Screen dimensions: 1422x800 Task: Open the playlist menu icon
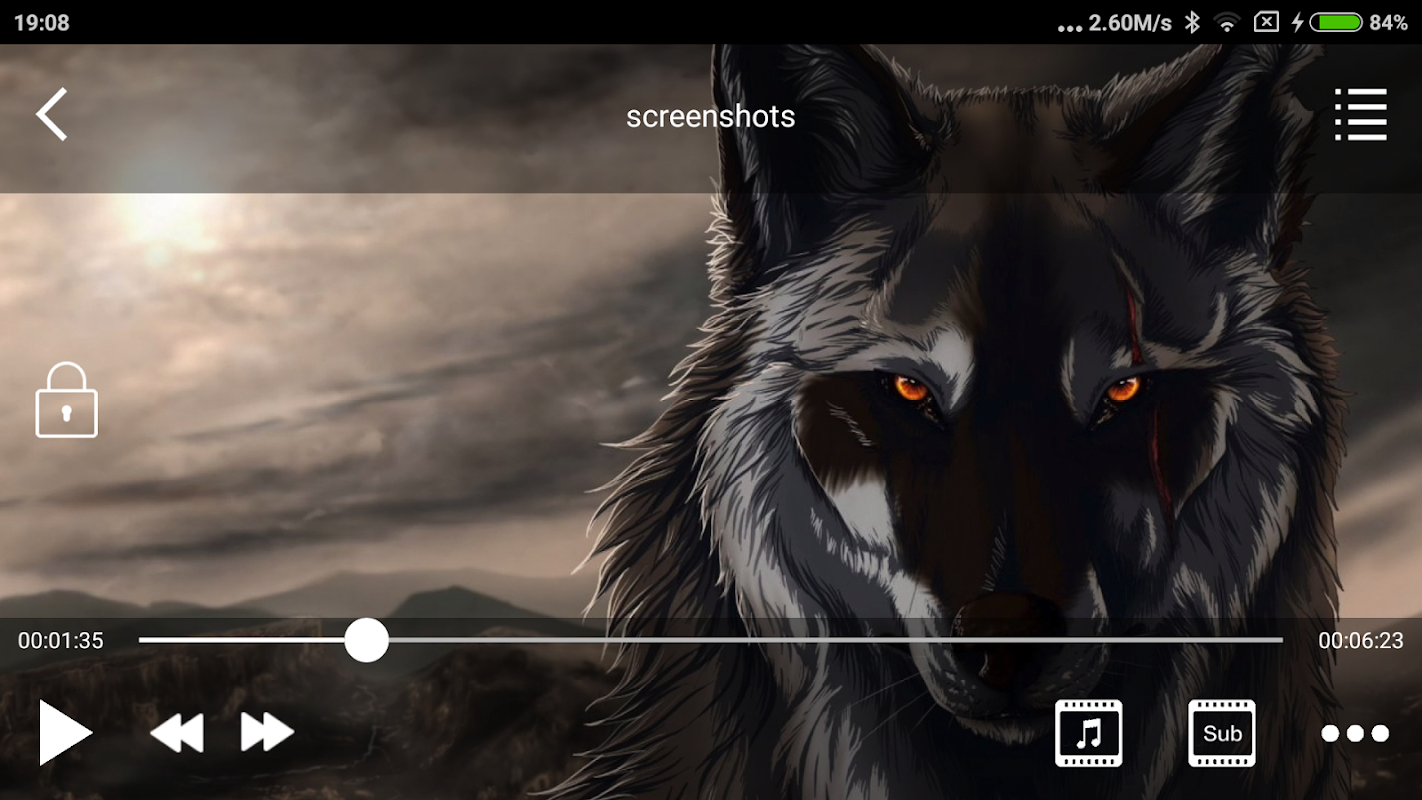[1361, 114]
